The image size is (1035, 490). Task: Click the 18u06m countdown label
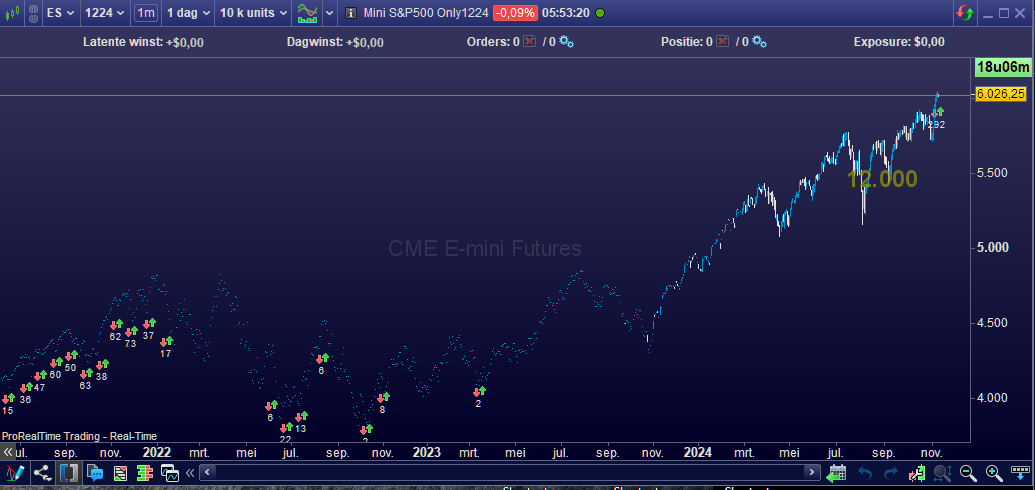click(x=1003, y=67)
